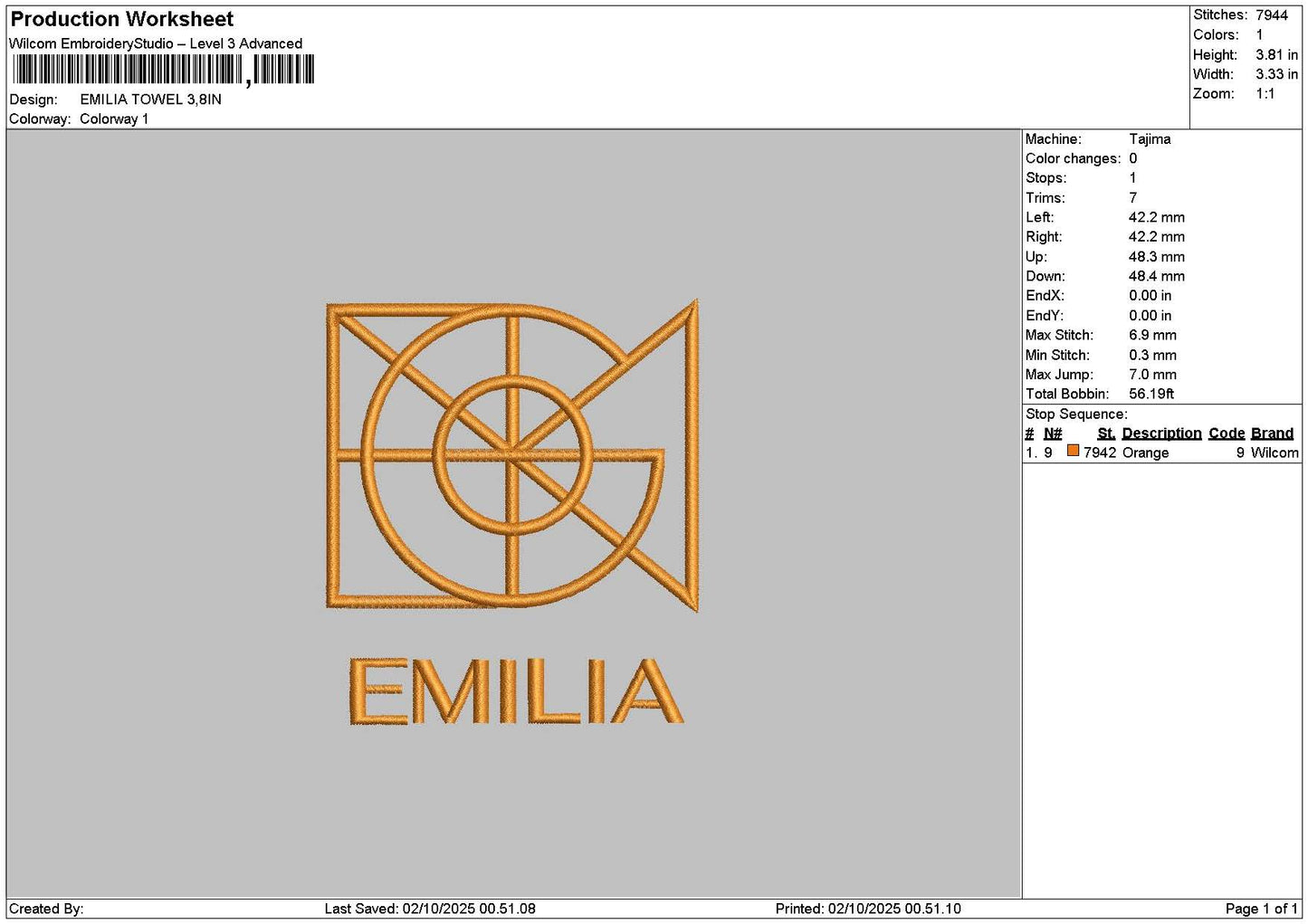Click the 'Brand' column header

(1272, 433)
